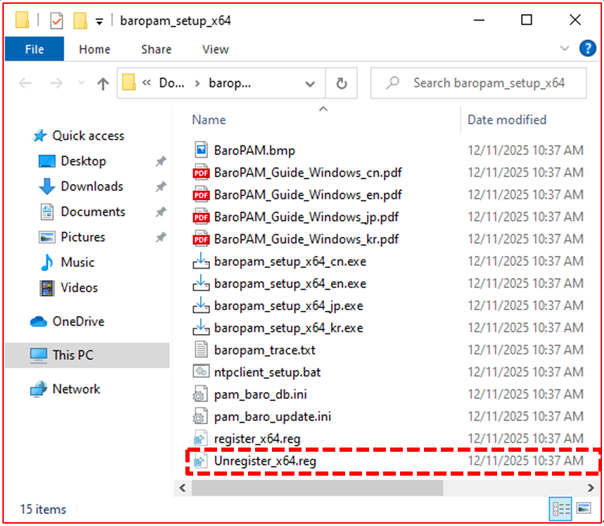Click the folder icon in title bar
Image resolution: width=604 pixels, height=526 pixels.
[x=22, y=20]
